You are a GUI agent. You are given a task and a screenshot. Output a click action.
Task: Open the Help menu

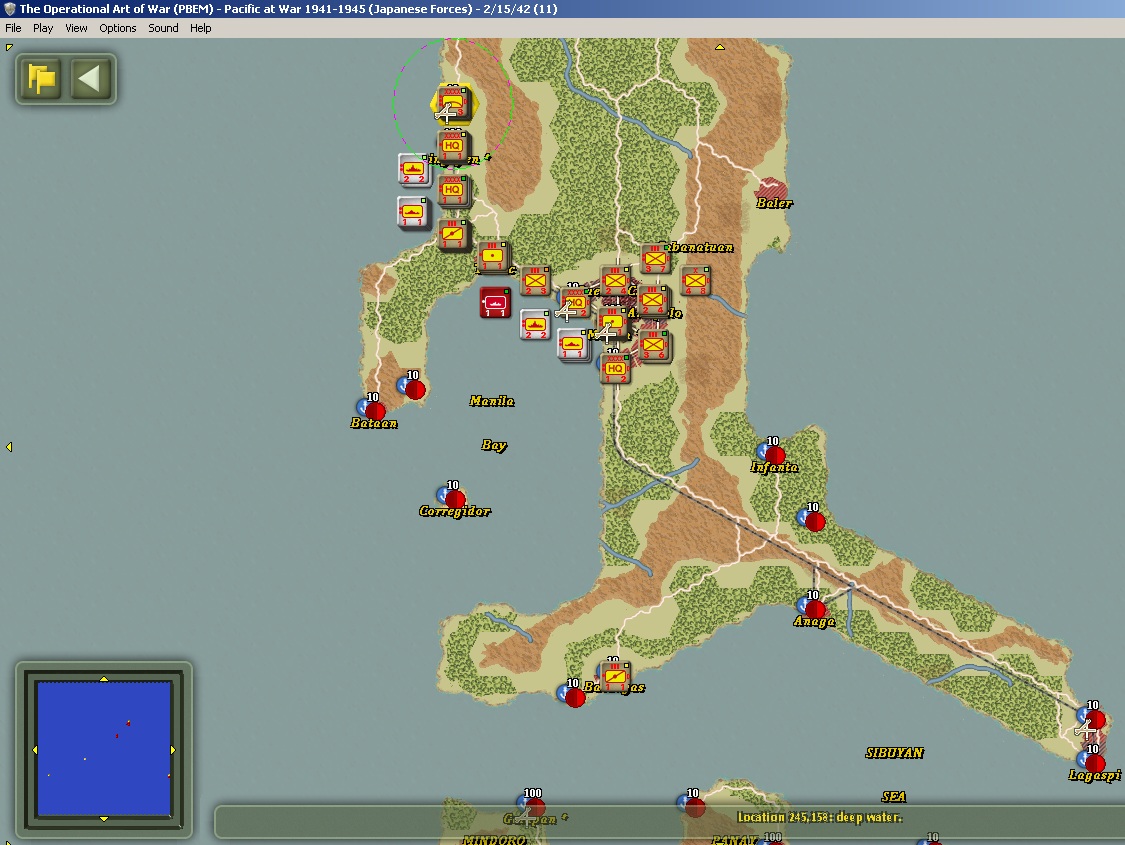(x=200, y=28)
